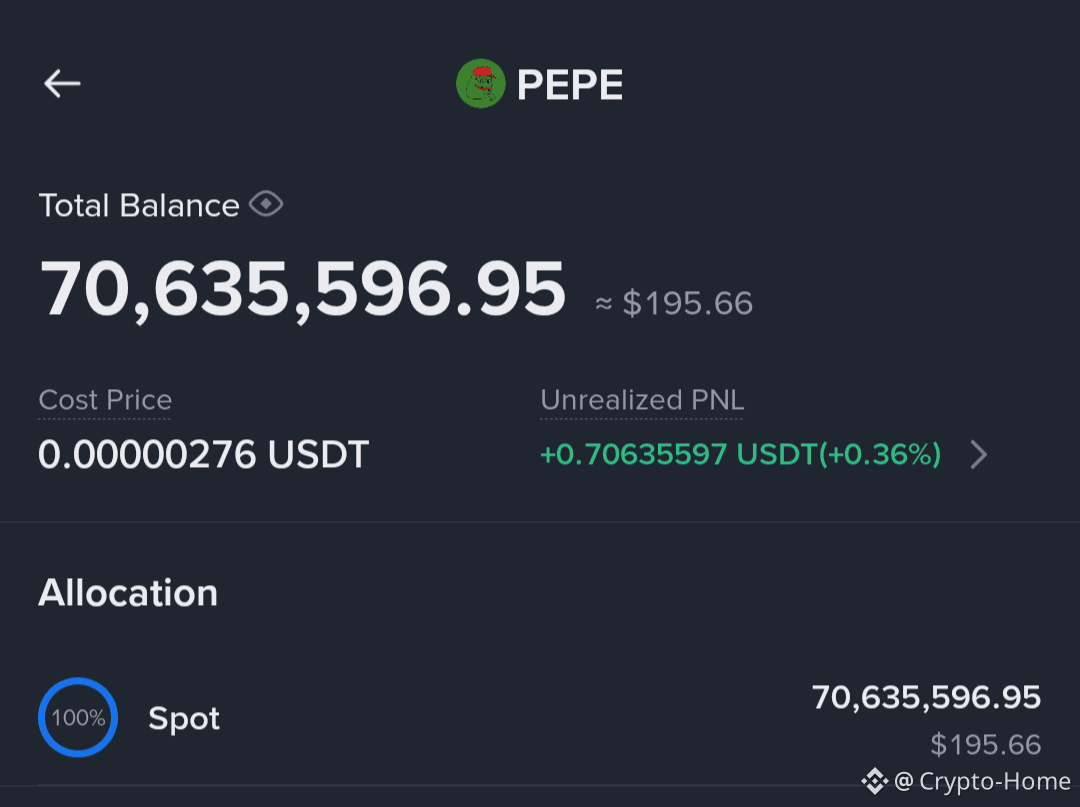
Task: Click the PEPE frog coin logo
Action: [481, 83]
